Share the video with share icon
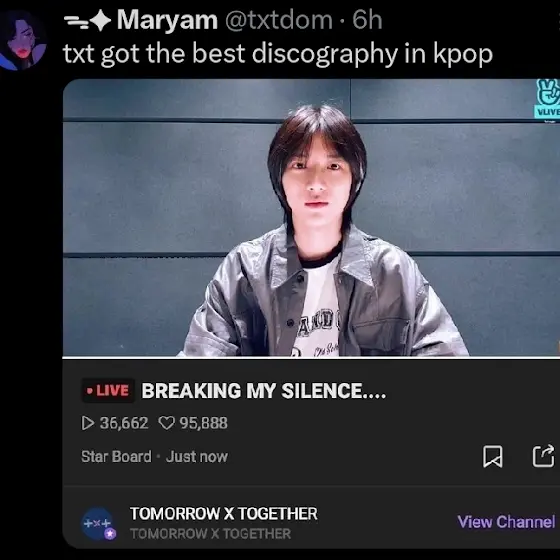The width and height of the screenshot is (560, 560). 544,456
